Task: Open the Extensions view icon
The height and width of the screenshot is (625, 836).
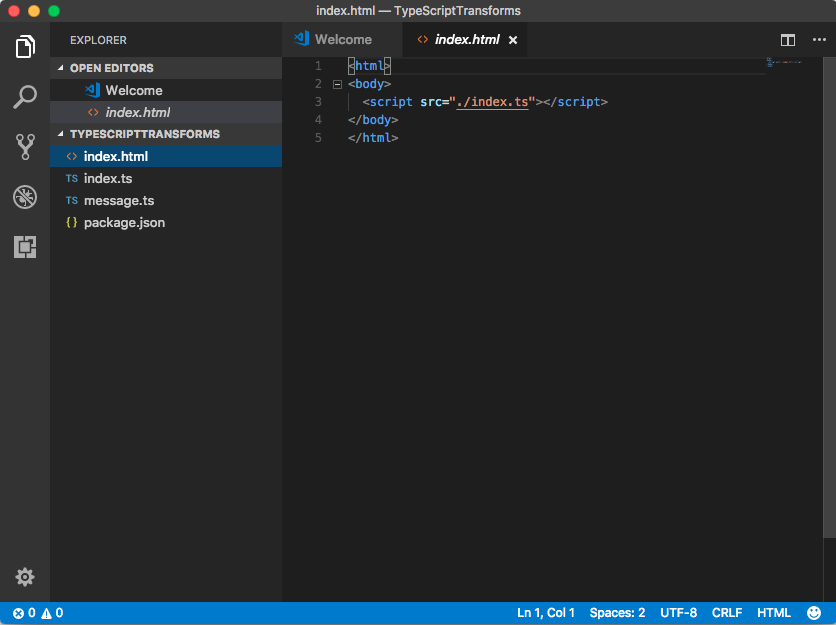Action: 25,247
